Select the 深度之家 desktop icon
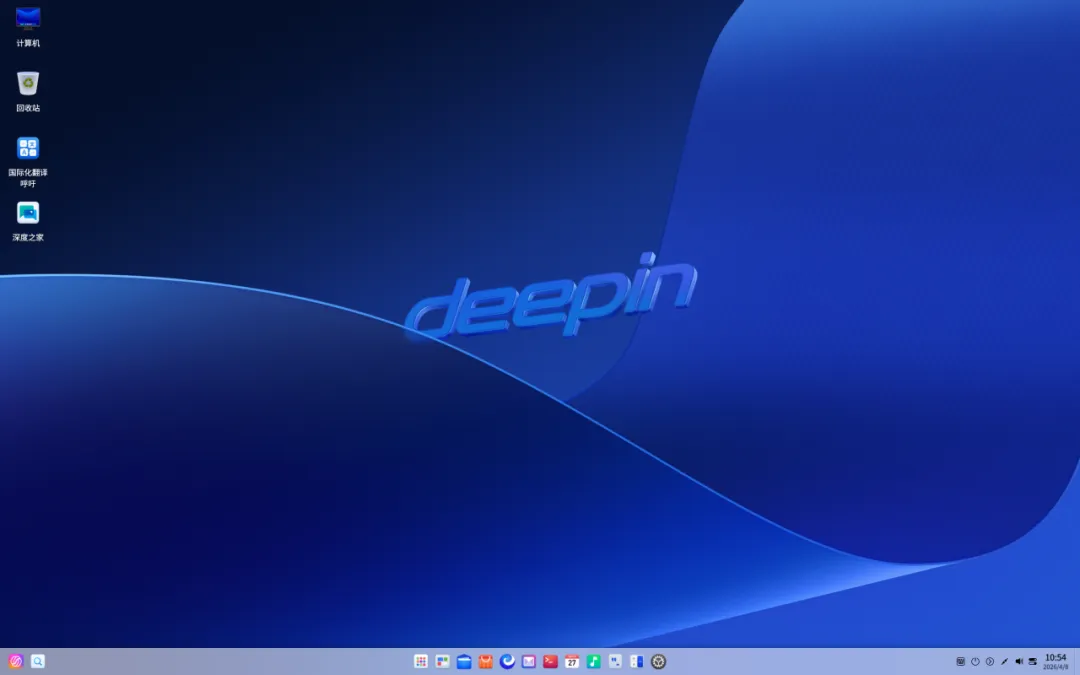The image size is (1080, 675). coord(28,221)
